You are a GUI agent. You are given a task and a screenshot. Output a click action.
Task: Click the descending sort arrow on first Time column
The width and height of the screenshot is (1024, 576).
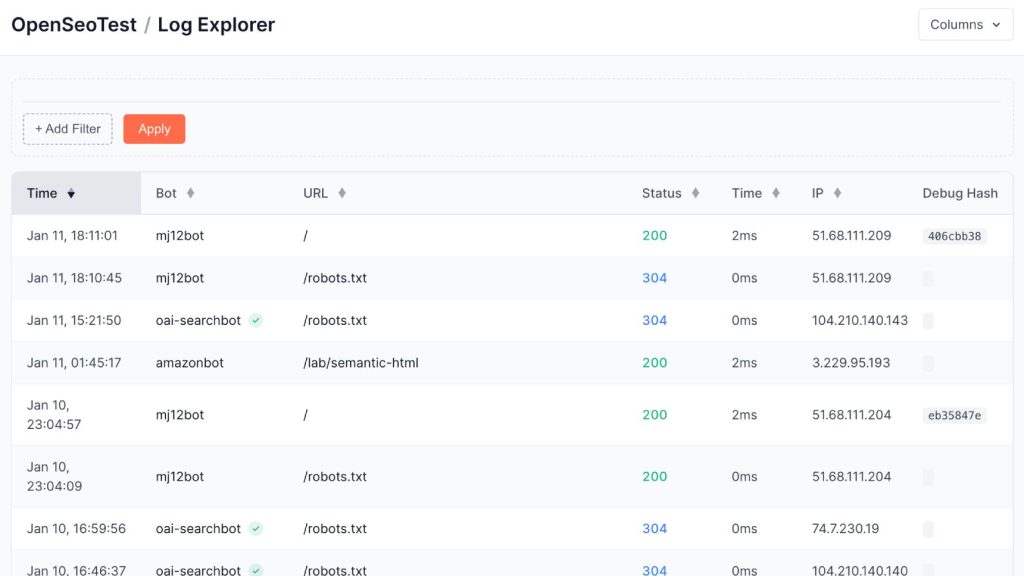(x=71, y=194)
